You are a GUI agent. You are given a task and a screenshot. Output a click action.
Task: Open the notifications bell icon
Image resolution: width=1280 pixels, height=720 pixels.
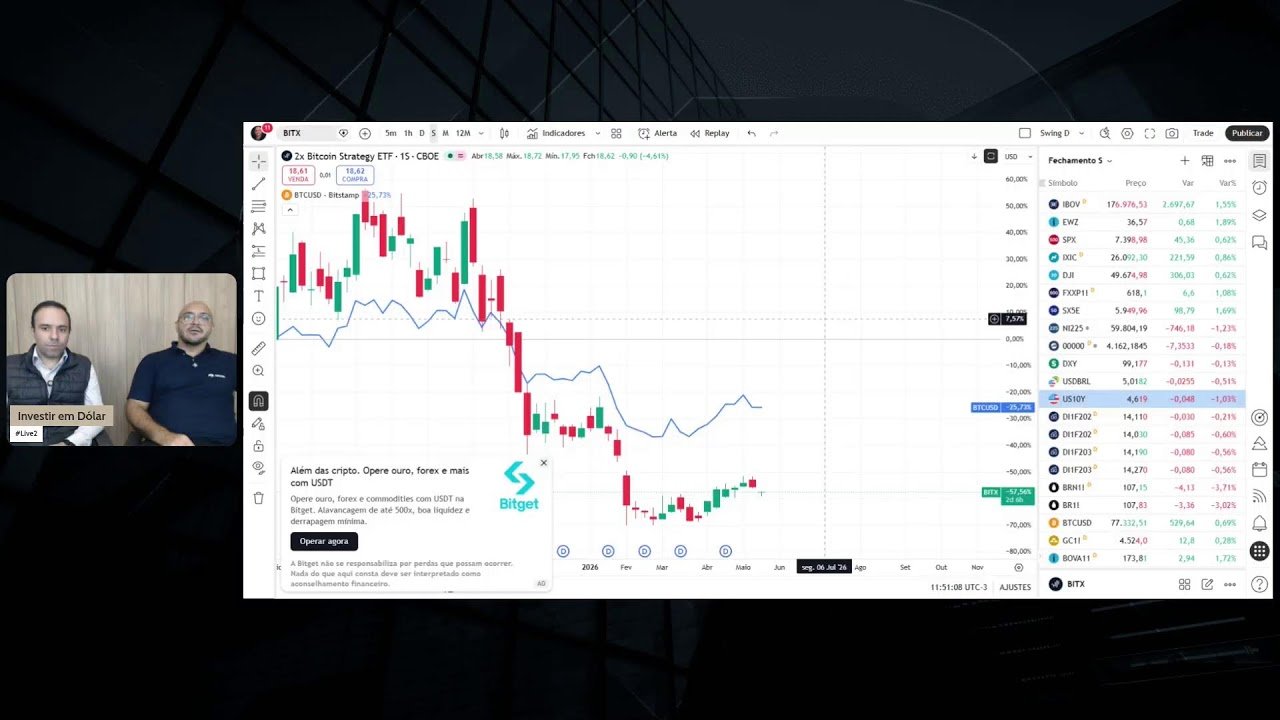(x=1259, y=523)
